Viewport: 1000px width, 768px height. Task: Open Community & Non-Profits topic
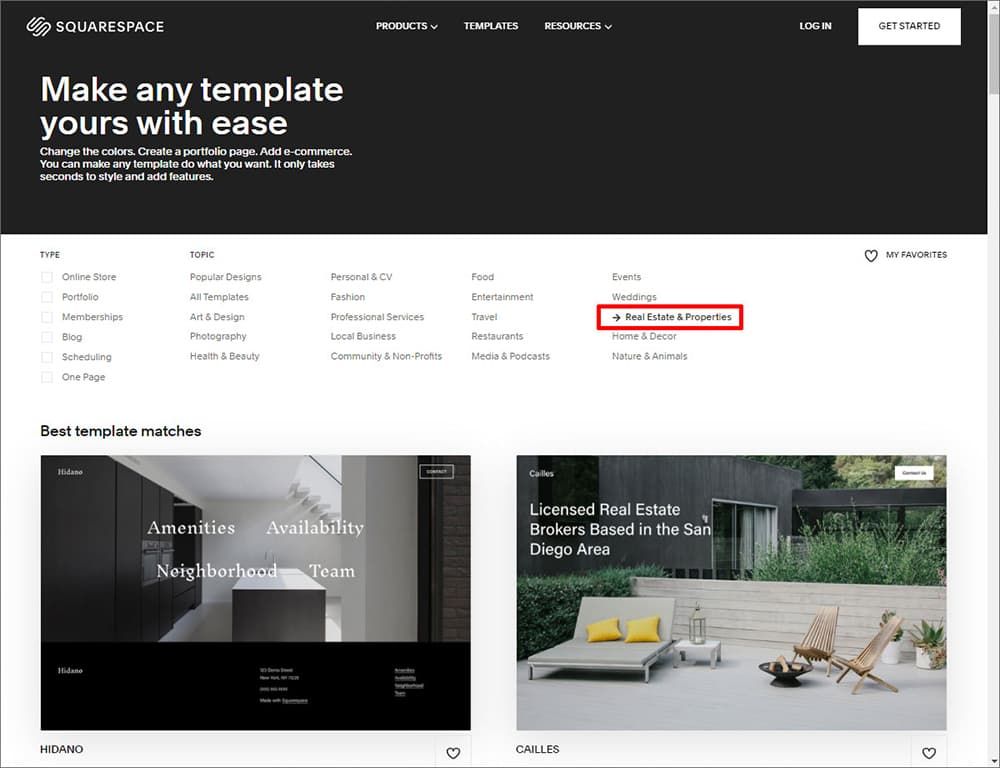[x=386, y=356]
